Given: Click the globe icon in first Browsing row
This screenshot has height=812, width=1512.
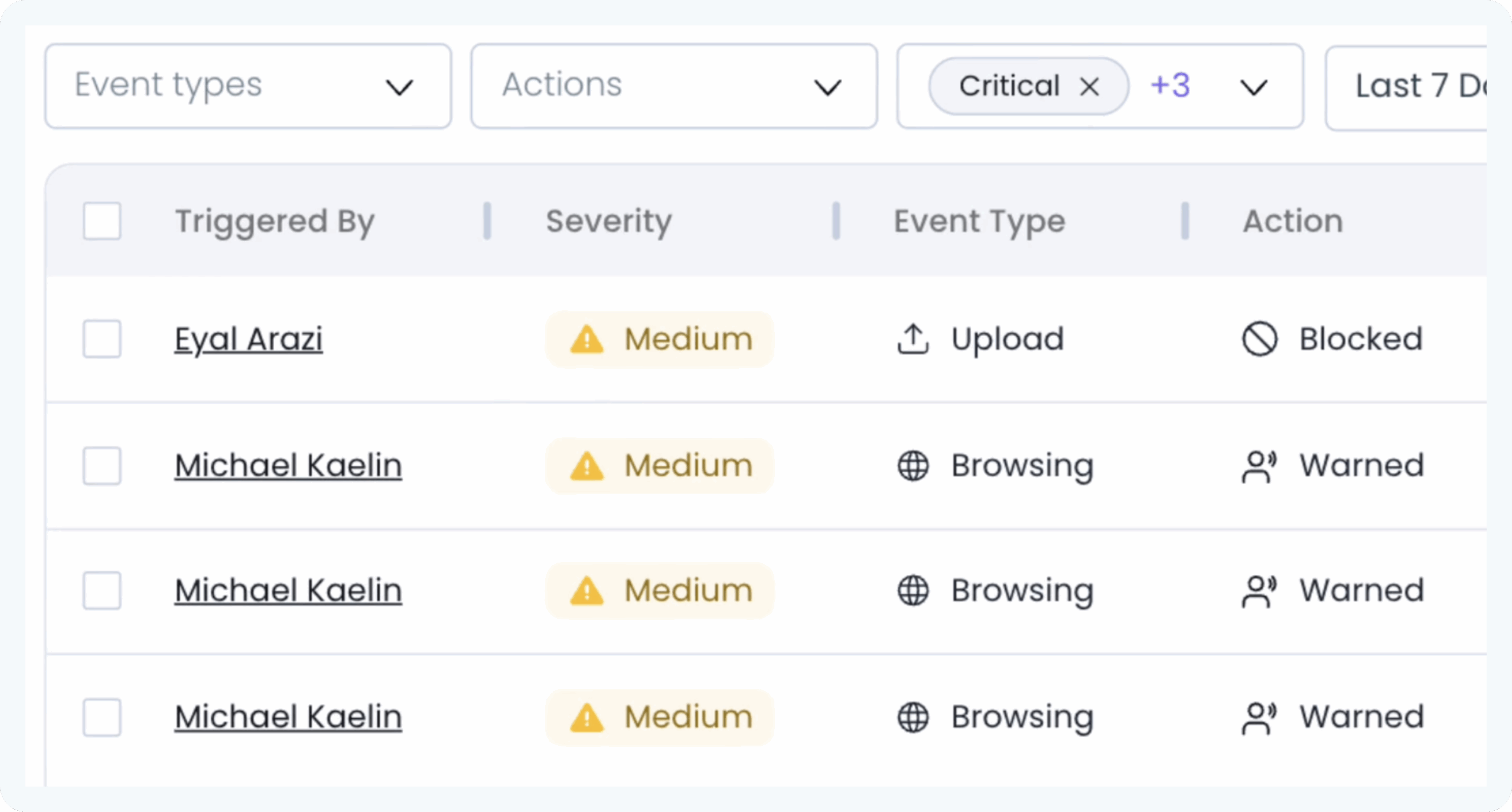Looking at the screenshot, I should coord(913,466).
